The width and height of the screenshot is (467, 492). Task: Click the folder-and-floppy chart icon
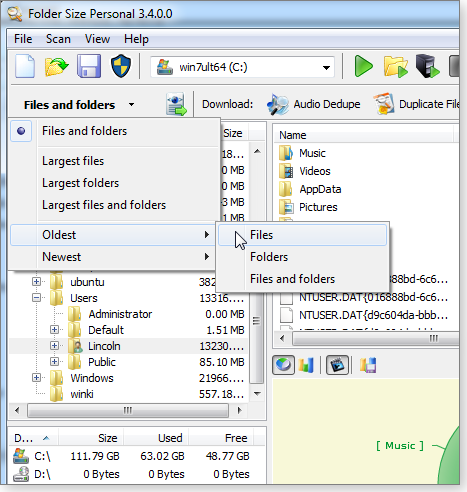tap(368, 365)
